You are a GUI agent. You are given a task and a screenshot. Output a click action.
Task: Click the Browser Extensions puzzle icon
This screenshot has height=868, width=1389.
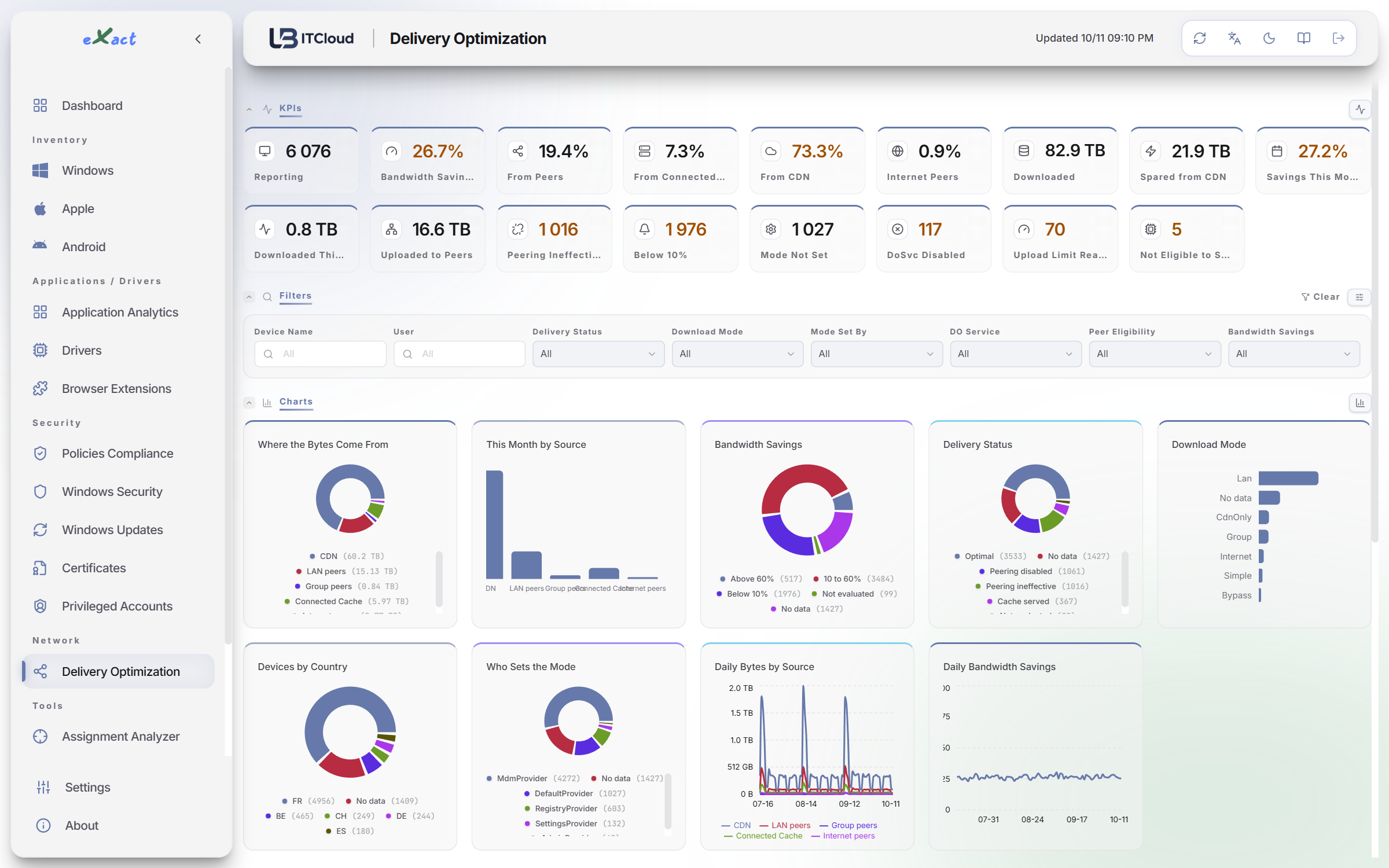click(x=40, y=388)
